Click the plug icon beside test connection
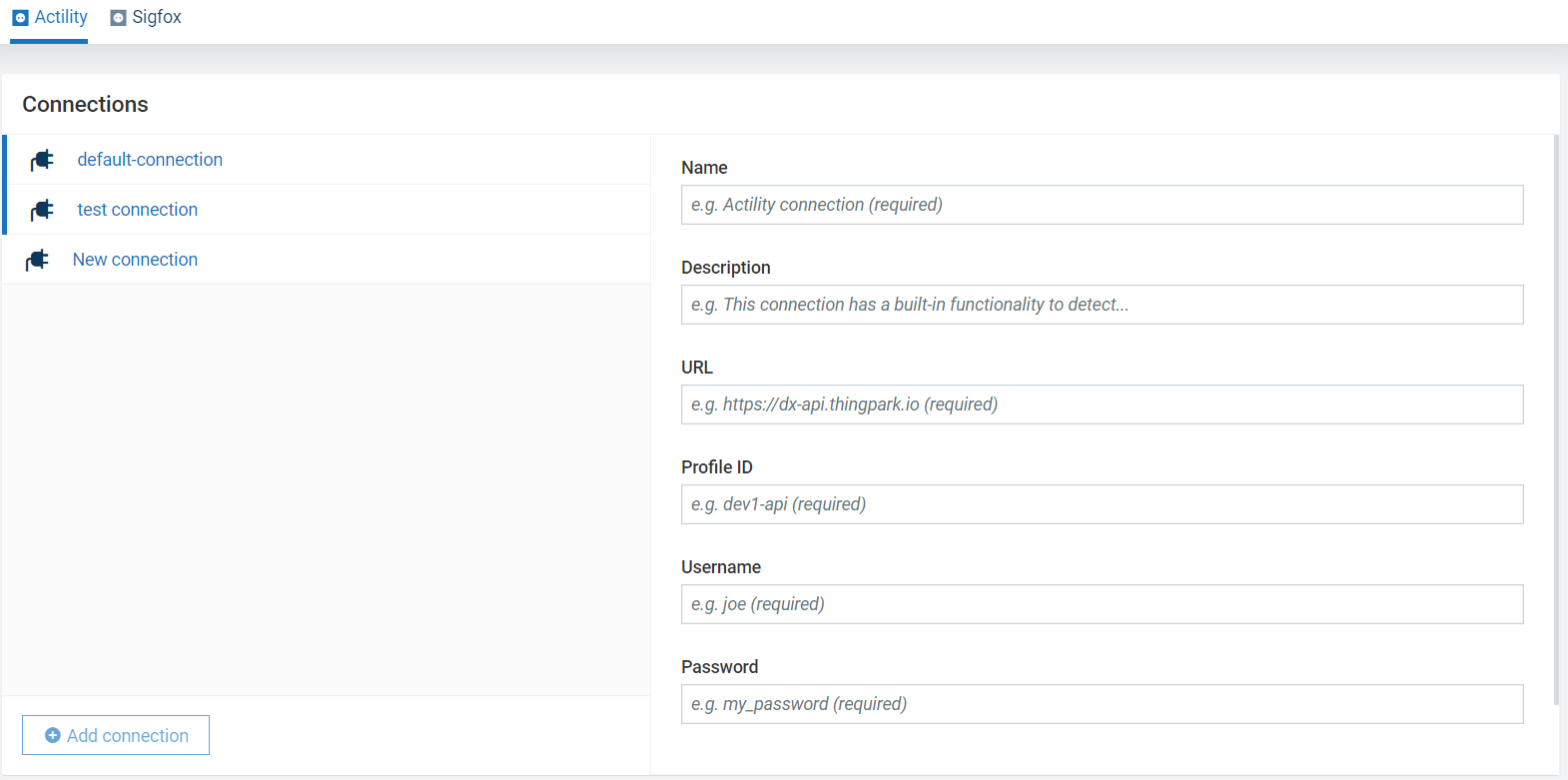This screenshot has width=1568, height=780. 42,210
